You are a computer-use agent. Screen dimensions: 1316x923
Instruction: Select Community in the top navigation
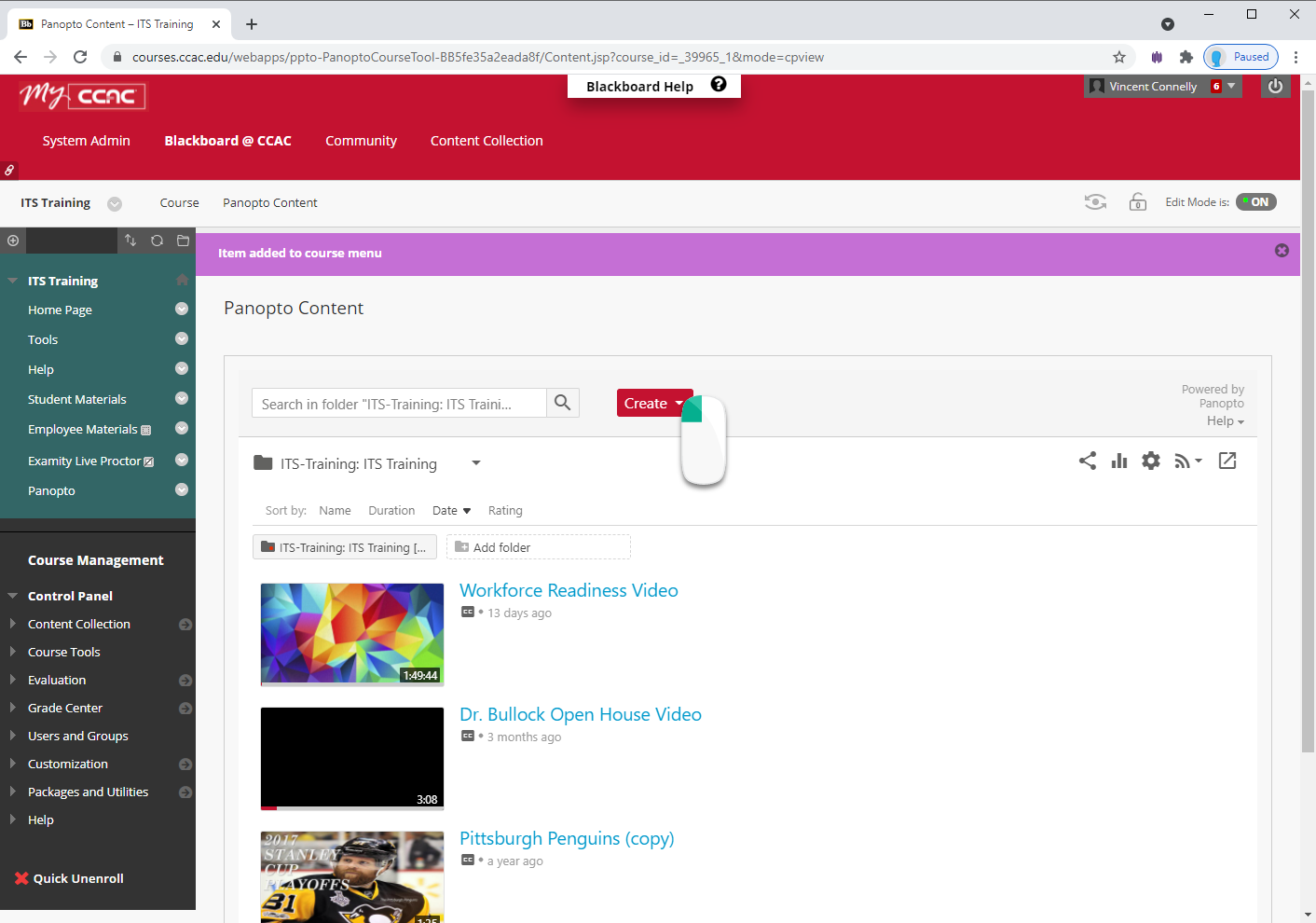pos(362,141)
